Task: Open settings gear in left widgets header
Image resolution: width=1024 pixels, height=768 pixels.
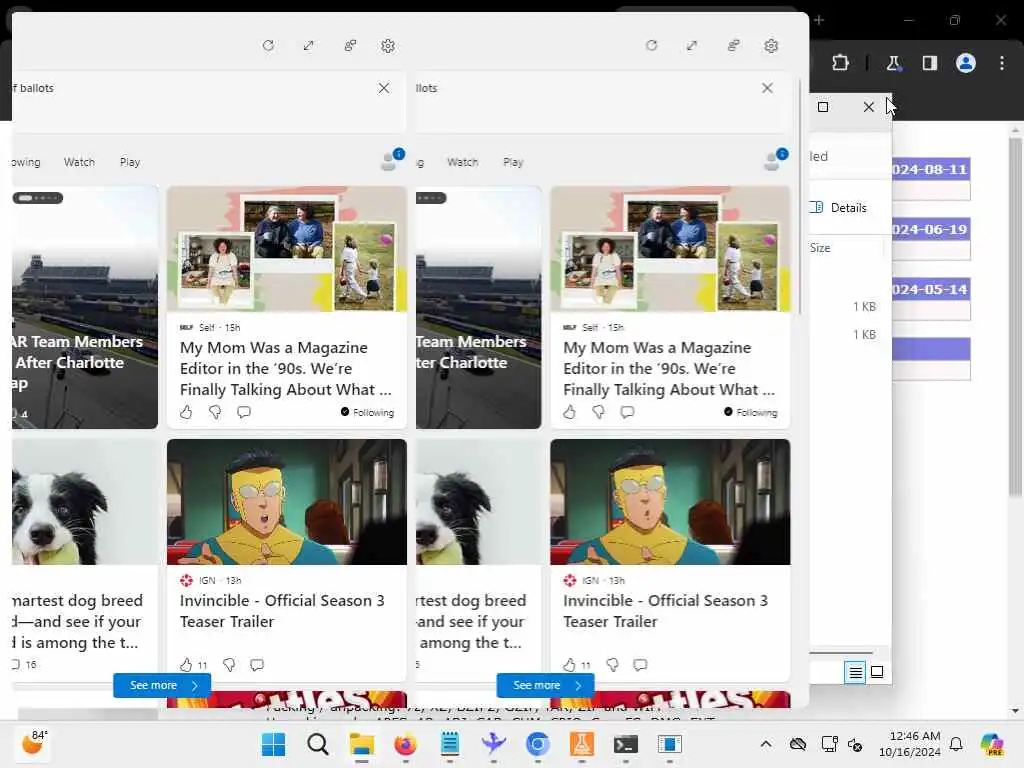Action: click(x=388, y=46)
